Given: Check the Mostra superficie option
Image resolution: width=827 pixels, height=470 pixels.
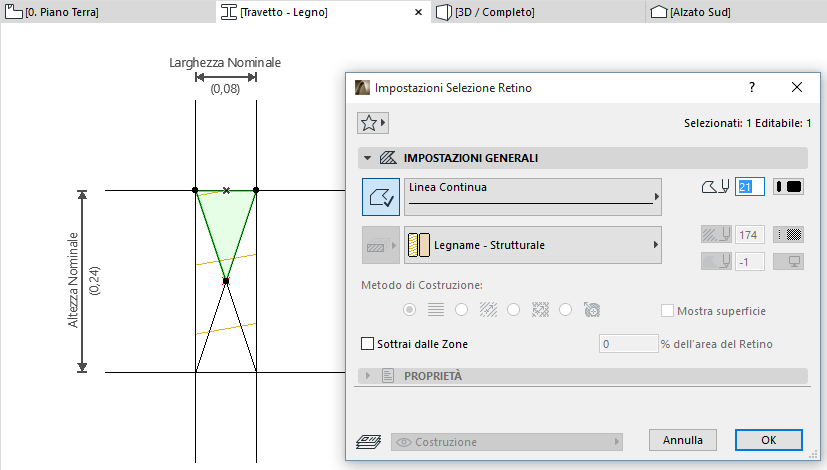Looking at the screenshot, I should [667, 311].
